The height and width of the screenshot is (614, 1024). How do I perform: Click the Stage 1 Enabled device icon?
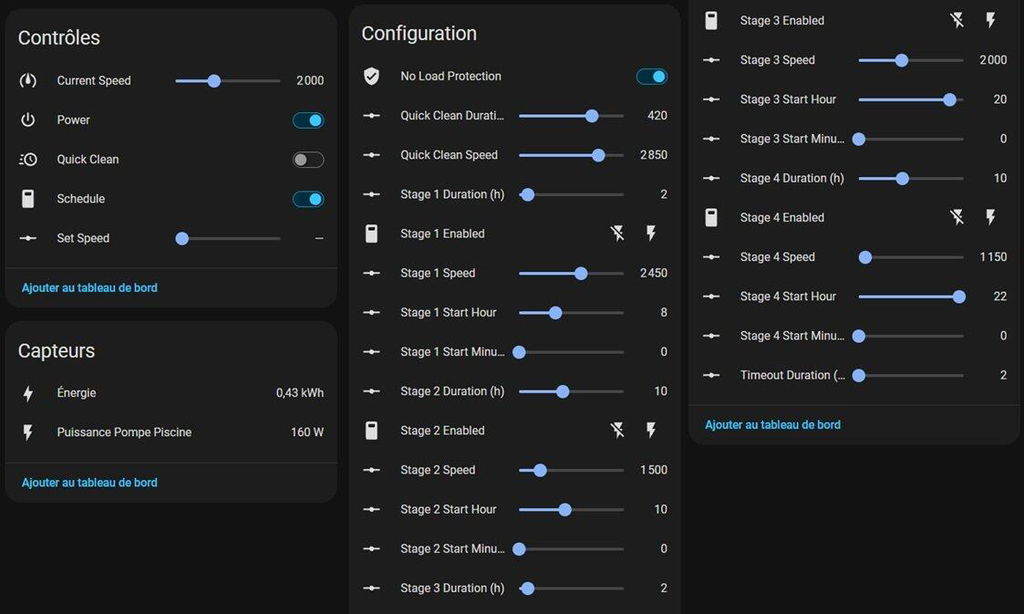click(x=372, y=233)
